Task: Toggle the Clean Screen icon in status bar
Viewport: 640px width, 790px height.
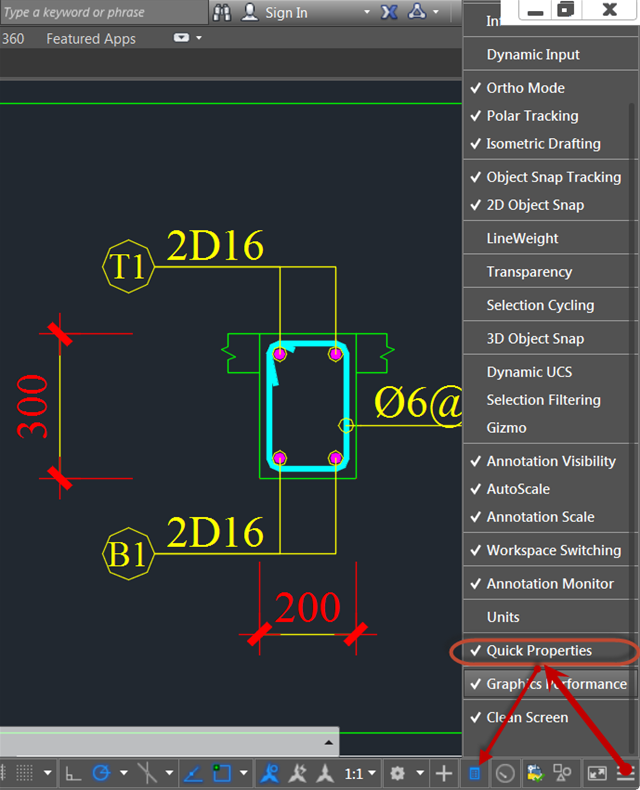Action: point(597,773)
